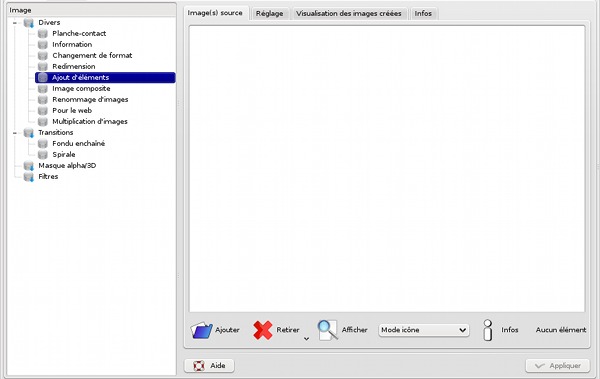Image resolution: width=600 pixels, height=379 pixels.
Task: Select Planche-contact in the tree
Action: click(x=79, y=34)
